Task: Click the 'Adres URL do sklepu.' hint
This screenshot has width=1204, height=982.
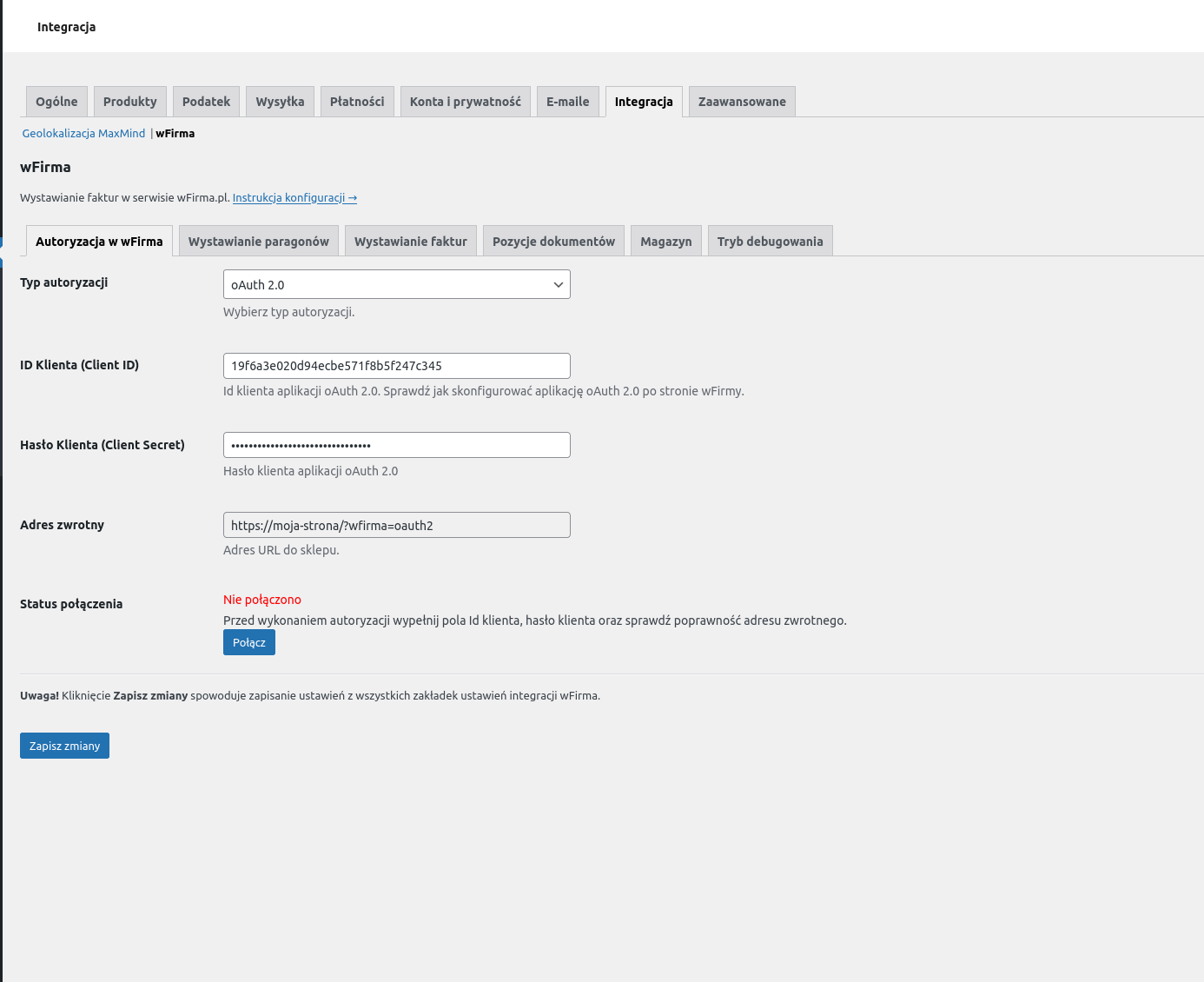Action: 281,550
